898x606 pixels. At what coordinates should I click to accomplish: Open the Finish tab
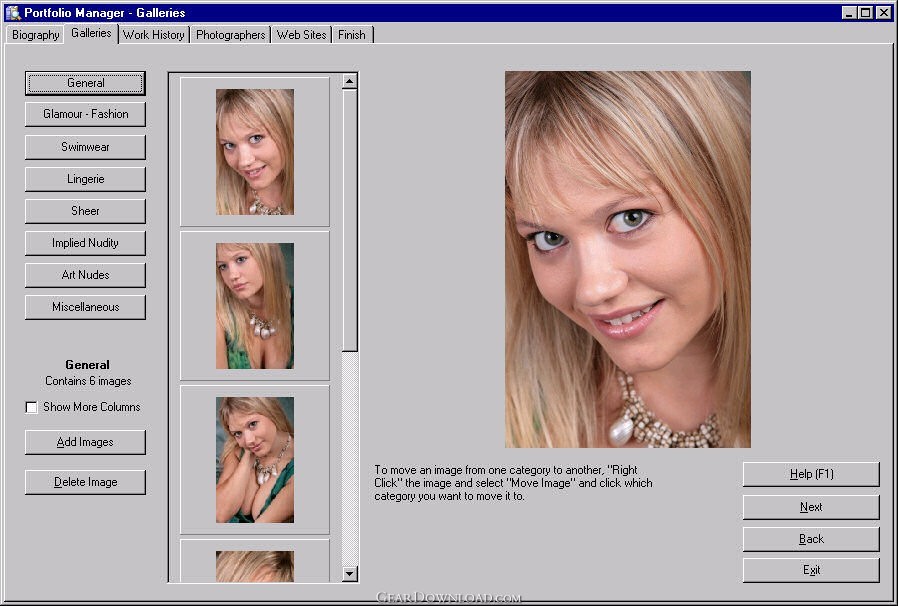tap(351, 35)
